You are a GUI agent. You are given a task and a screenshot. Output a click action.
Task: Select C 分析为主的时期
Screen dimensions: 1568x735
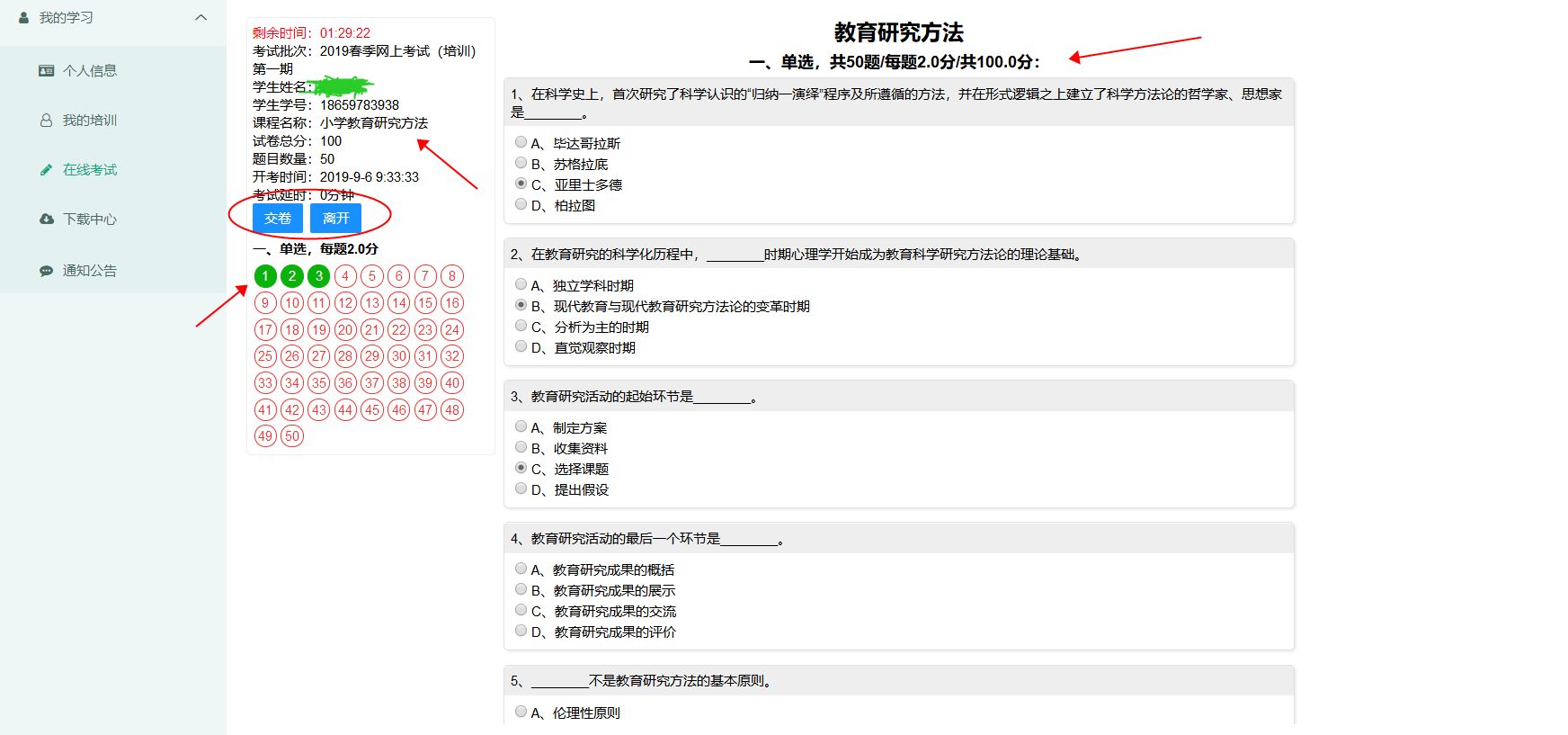click(x=521, y=326)
